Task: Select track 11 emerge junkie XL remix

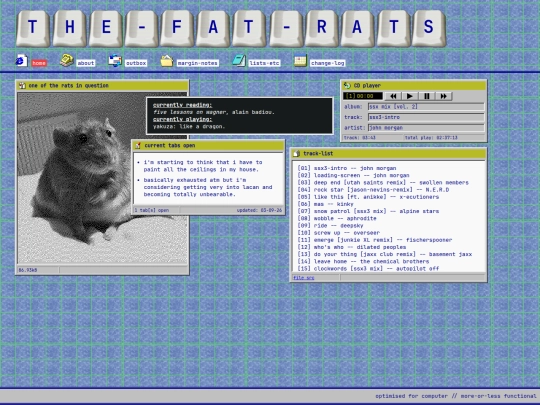Action: point(375,240)
